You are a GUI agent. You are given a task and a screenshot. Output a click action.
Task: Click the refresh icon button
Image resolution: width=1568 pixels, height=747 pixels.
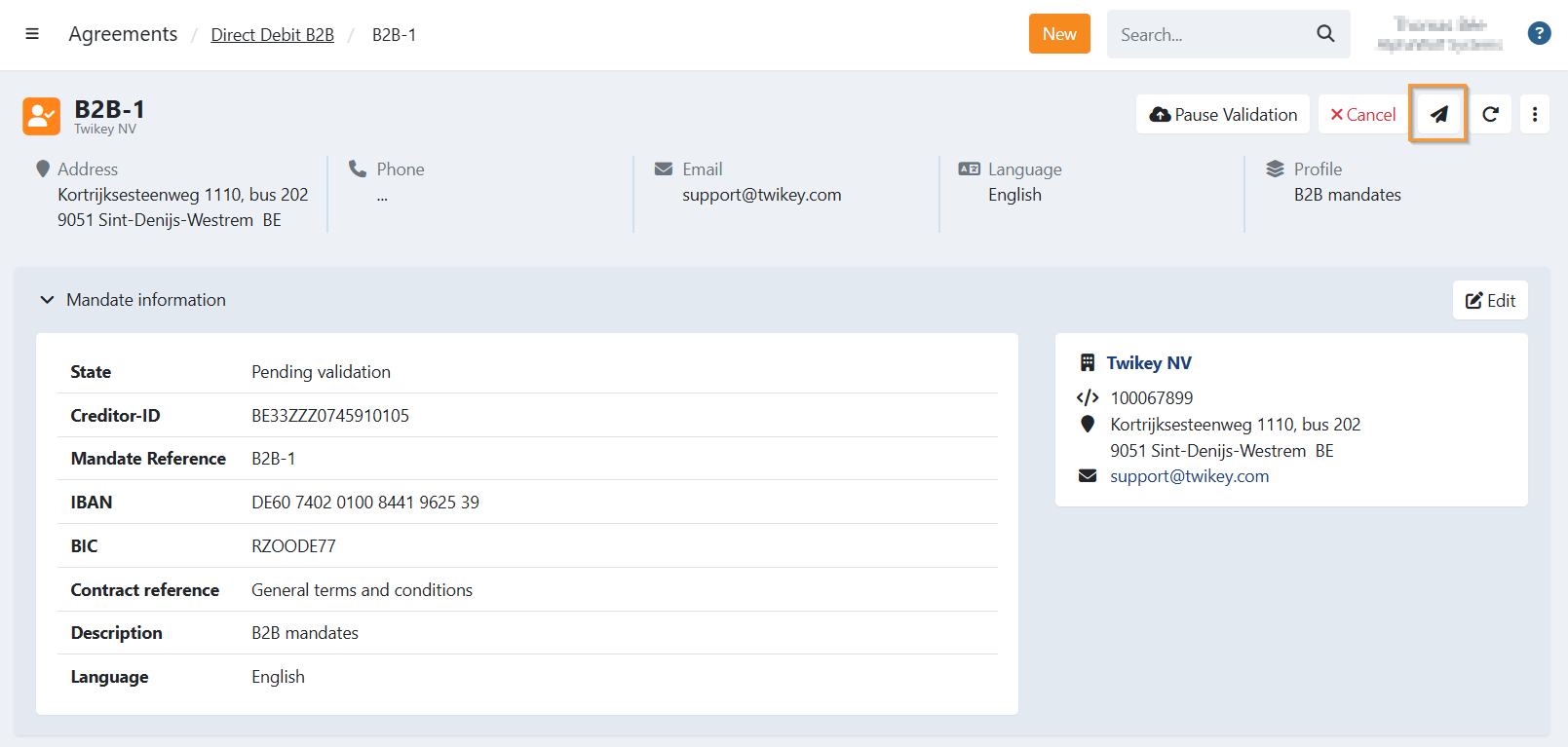pyautogui.click(x=1490, y=114)
